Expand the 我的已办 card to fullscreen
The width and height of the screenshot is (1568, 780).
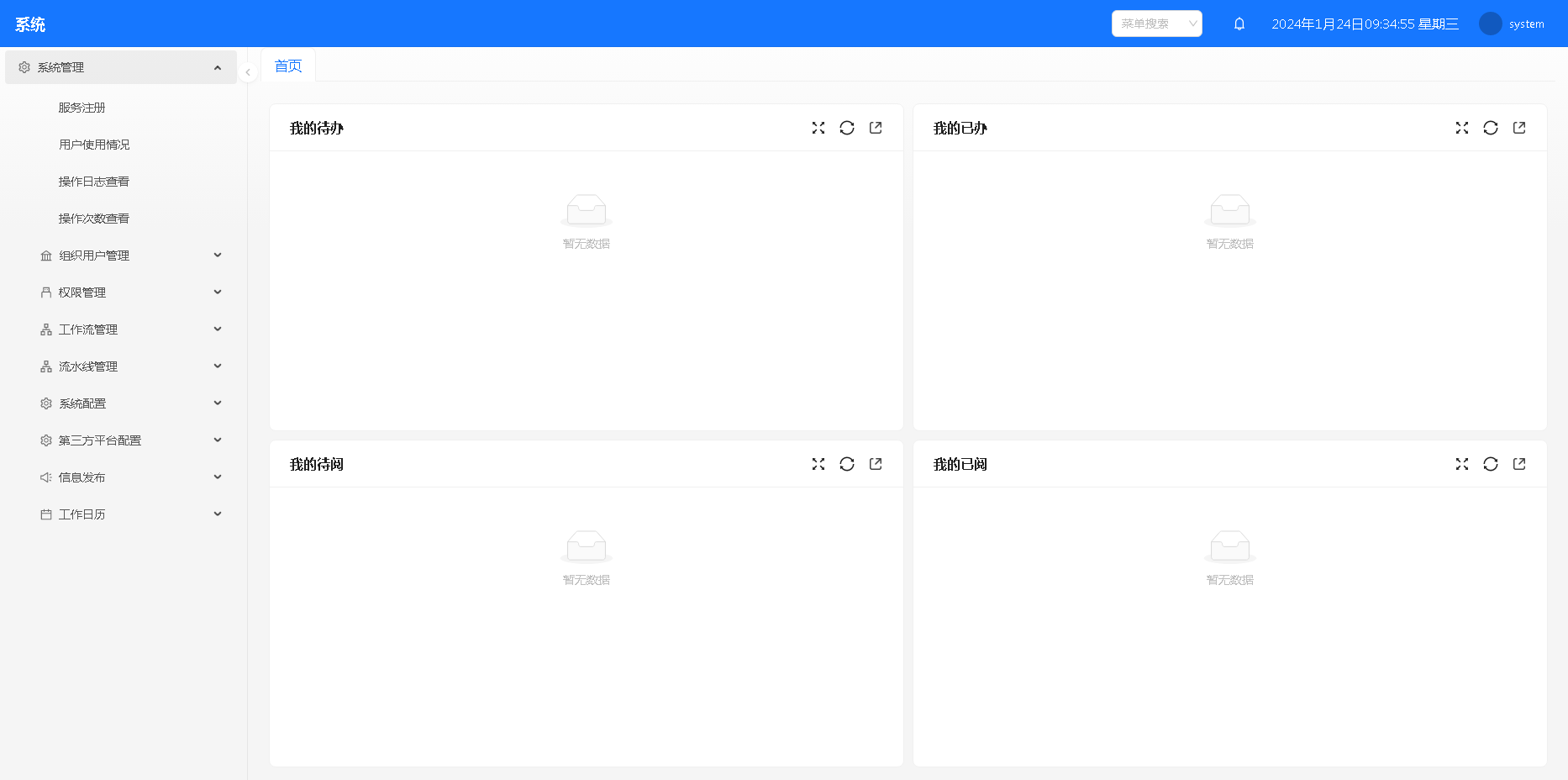[x=1462, y=128]
